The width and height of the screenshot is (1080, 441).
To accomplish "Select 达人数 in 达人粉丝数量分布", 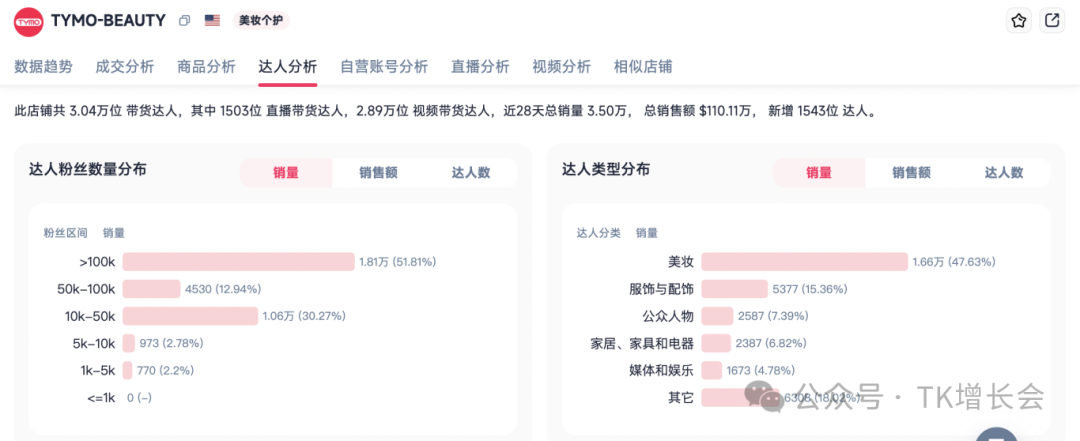I will [471, 172].
